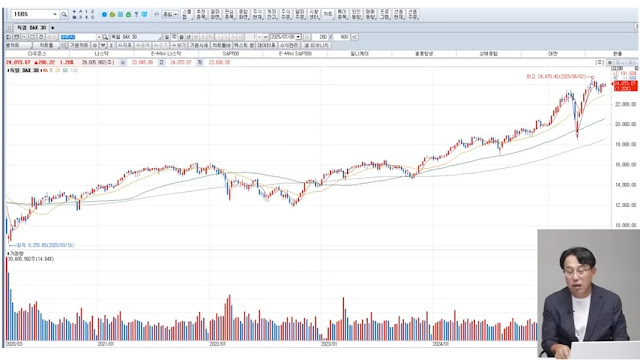The height and width of the screenshot is (360, 640).
Task: Open 관심종목 from the top toolbar
Action: (229, 14)
